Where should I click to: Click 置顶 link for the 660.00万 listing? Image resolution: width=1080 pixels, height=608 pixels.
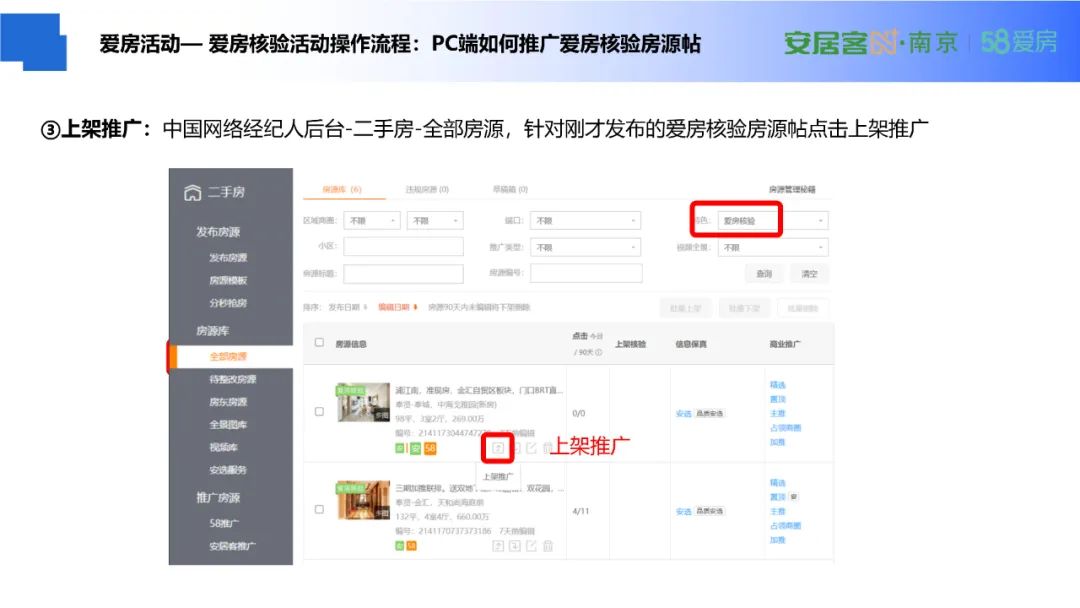tap(778, 497)
